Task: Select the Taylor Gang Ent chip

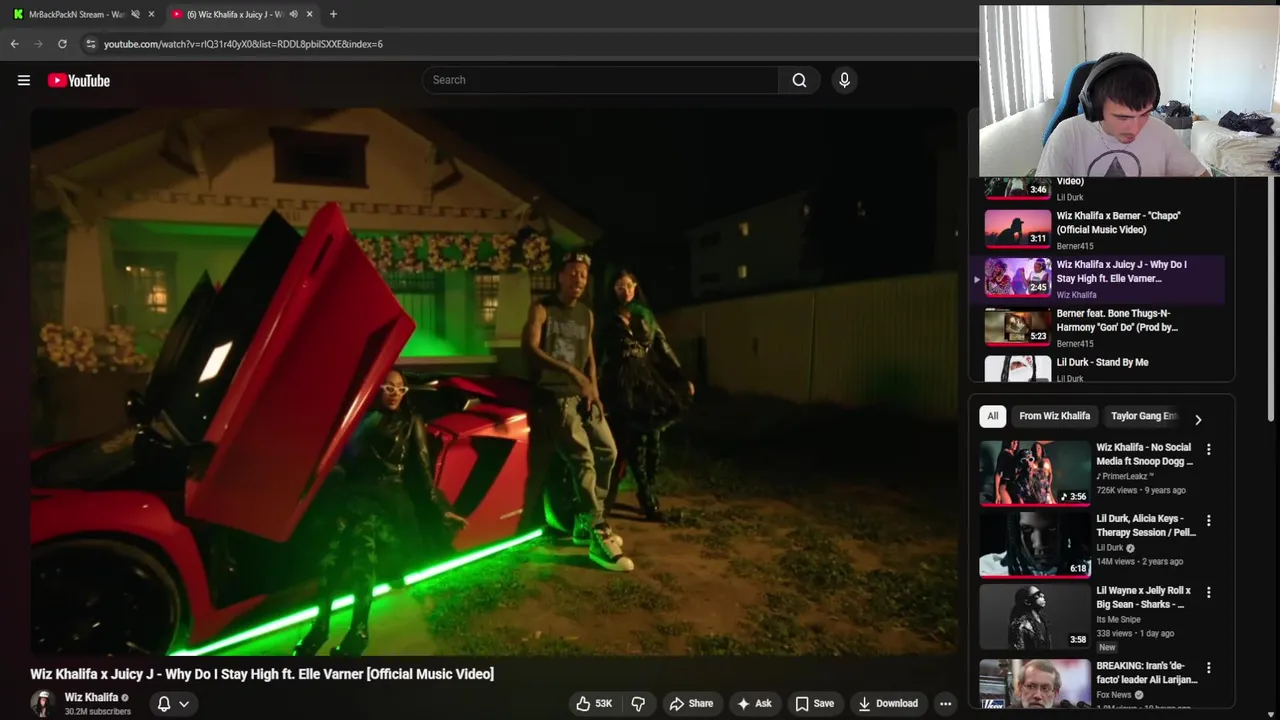Action: pyautogui.click(x=1144, y=416)
